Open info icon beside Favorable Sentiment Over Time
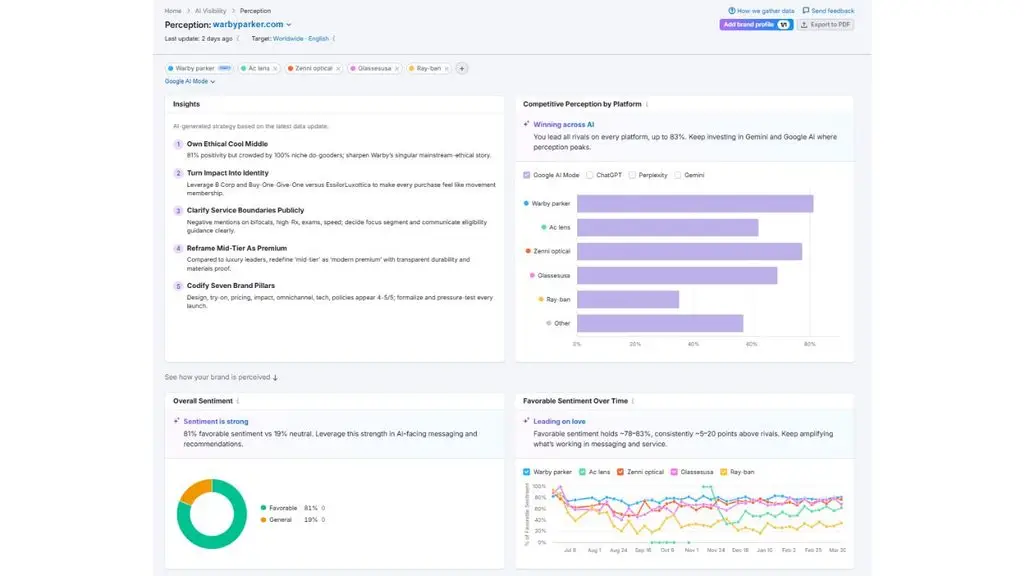1024x576 pixels. pyautogui.click(x=633, y=401)
